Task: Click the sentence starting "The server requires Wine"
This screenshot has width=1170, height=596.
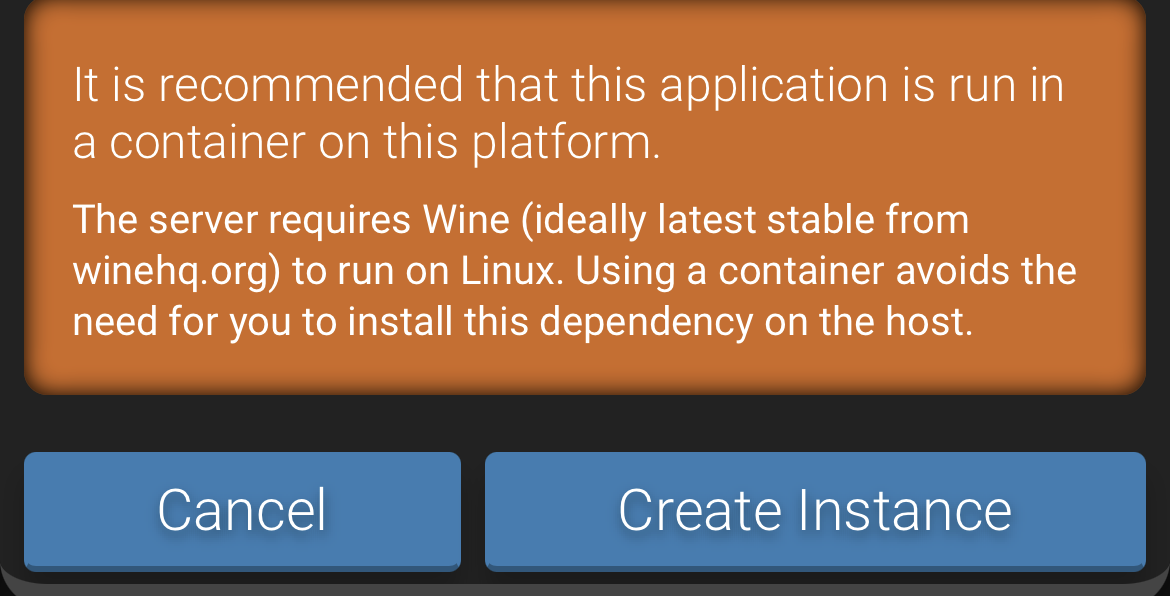Action: (x=520, y=220)
